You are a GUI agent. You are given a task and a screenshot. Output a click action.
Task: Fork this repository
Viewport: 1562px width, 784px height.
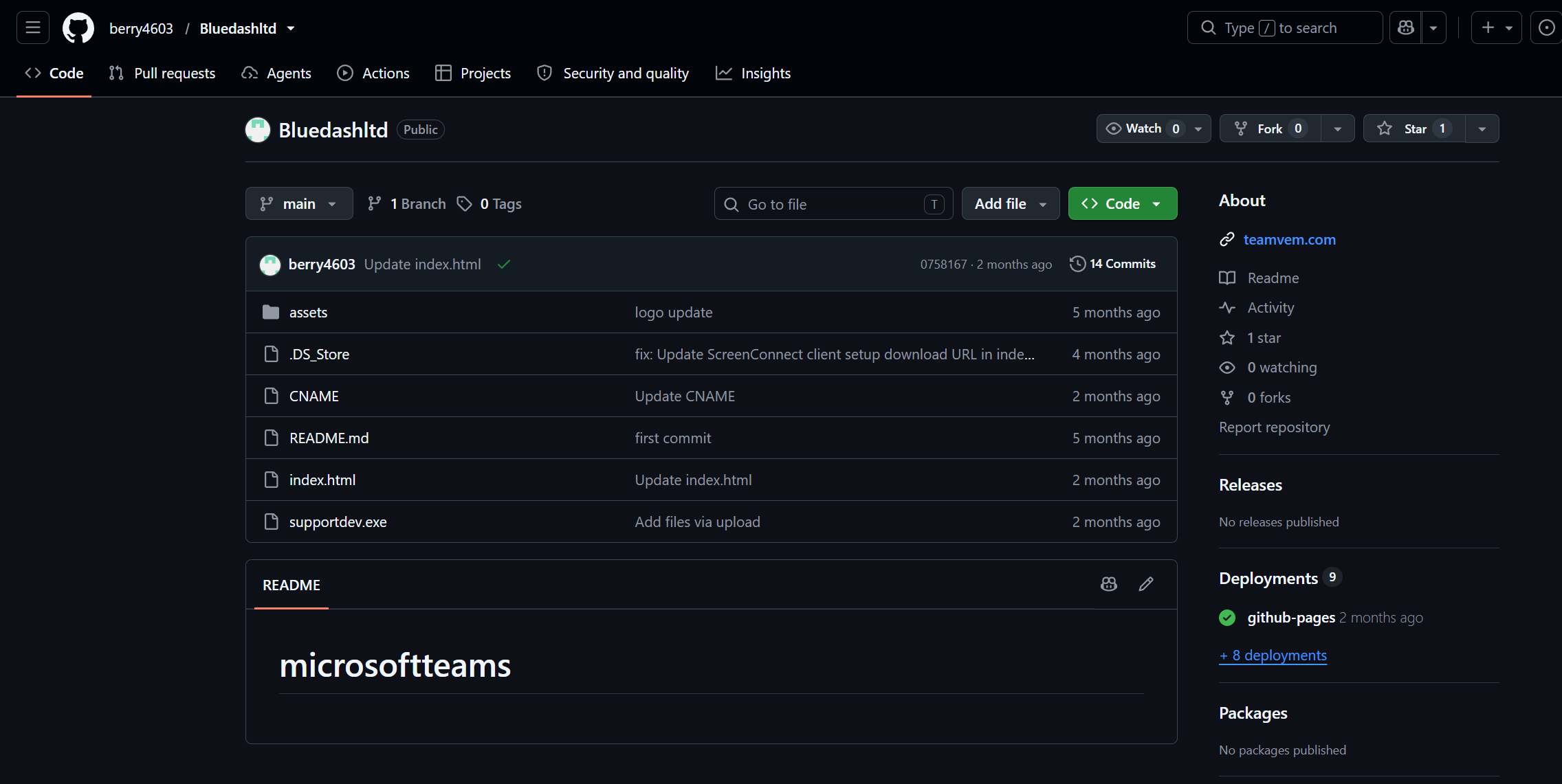click(1270, 128)
